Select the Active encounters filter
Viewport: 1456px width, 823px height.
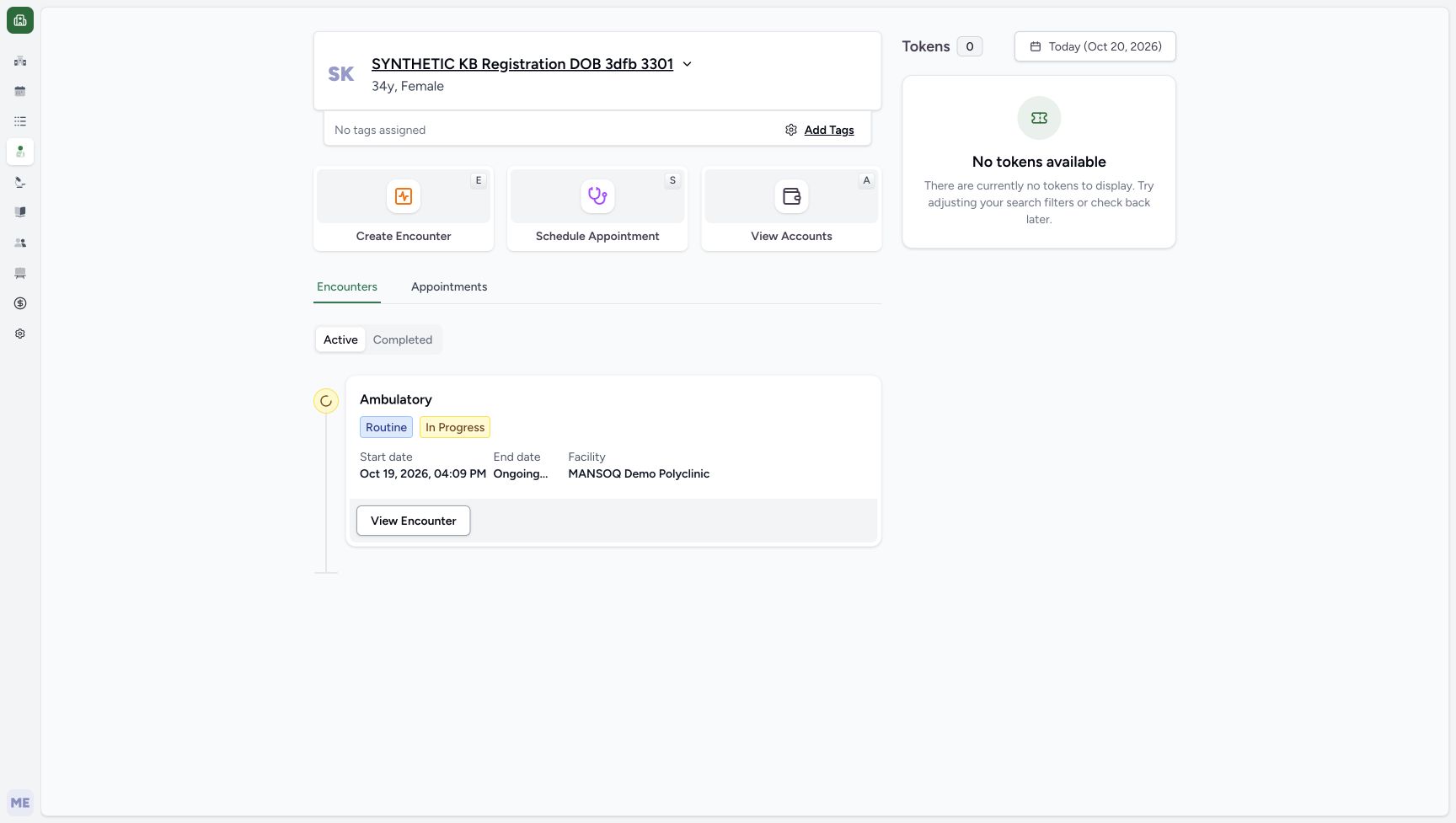point(340,339)
